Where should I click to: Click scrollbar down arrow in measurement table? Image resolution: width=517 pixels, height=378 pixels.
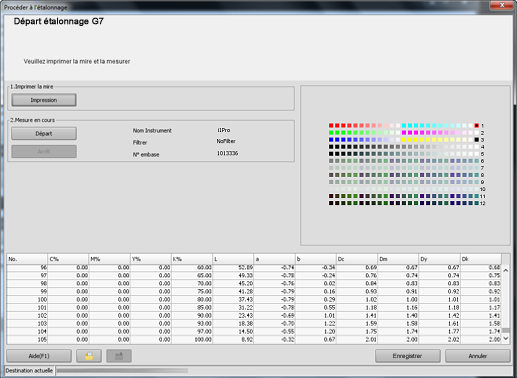506,338
